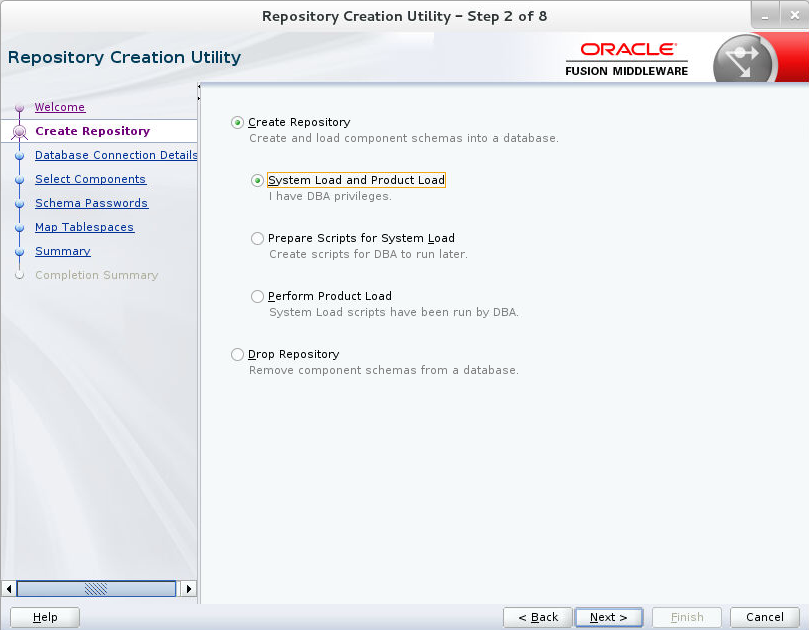This screenshot has height=630, width=809.
Task: Click the horizontal scrollbar thumb in the sidebar
Action: point(96,589)
